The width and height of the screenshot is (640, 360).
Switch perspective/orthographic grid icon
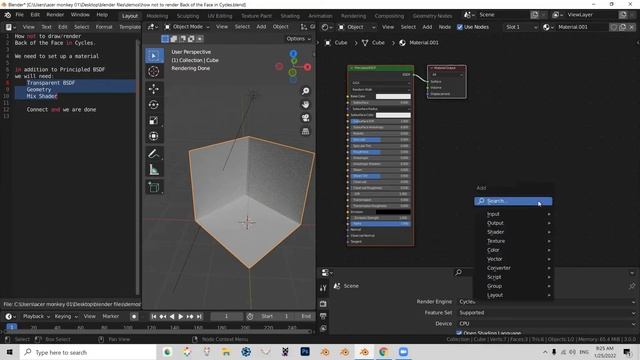305,131
